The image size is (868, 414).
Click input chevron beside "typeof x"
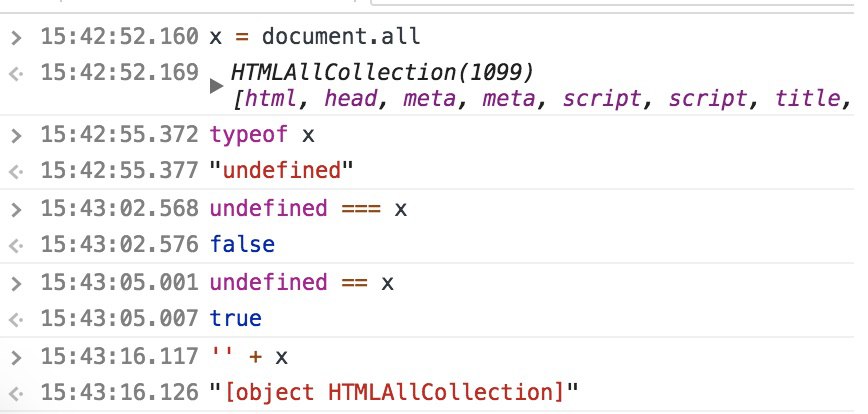(x=15, y=134)
